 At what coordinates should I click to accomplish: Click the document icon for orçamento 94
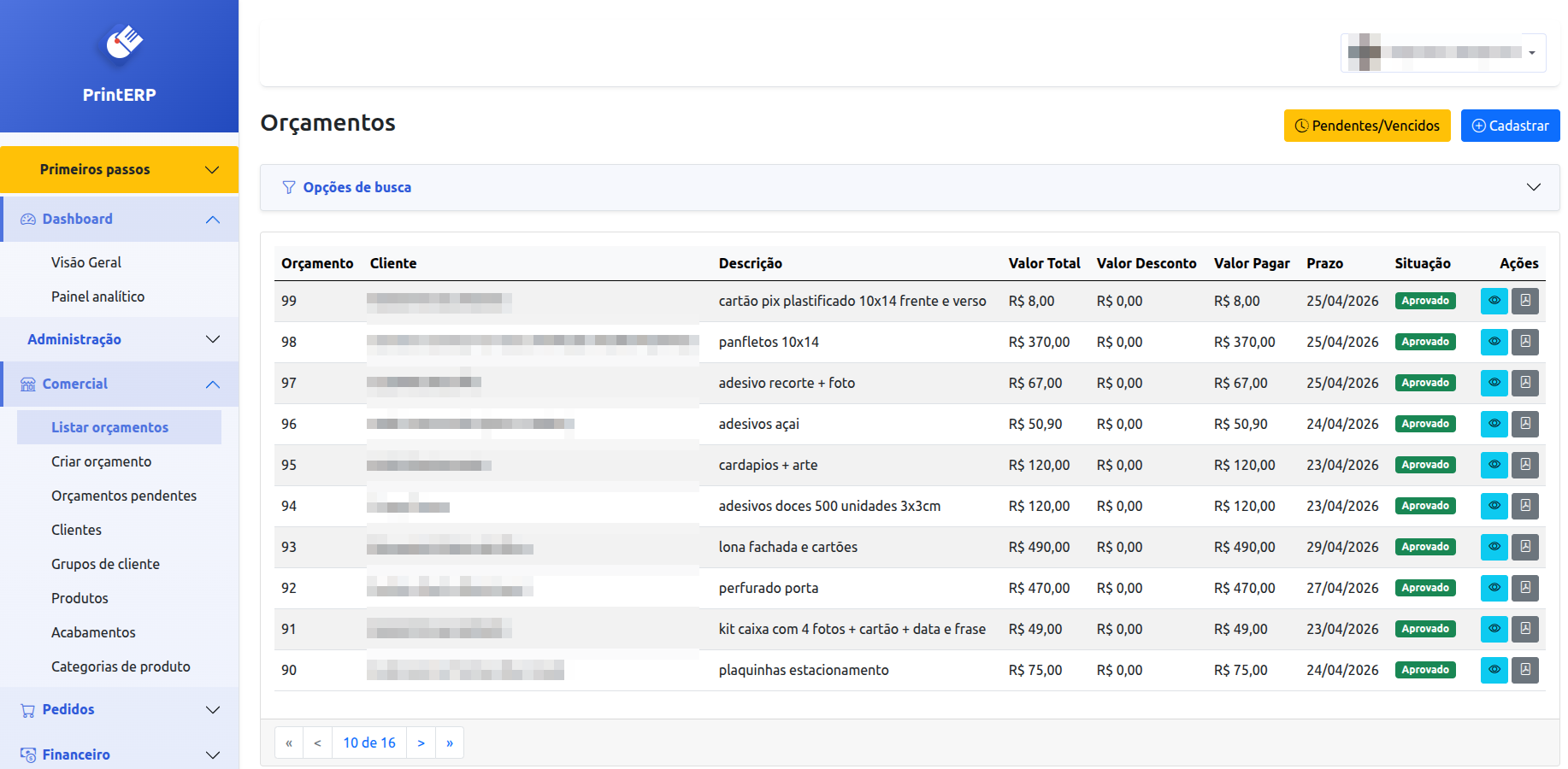point(1525,506)
